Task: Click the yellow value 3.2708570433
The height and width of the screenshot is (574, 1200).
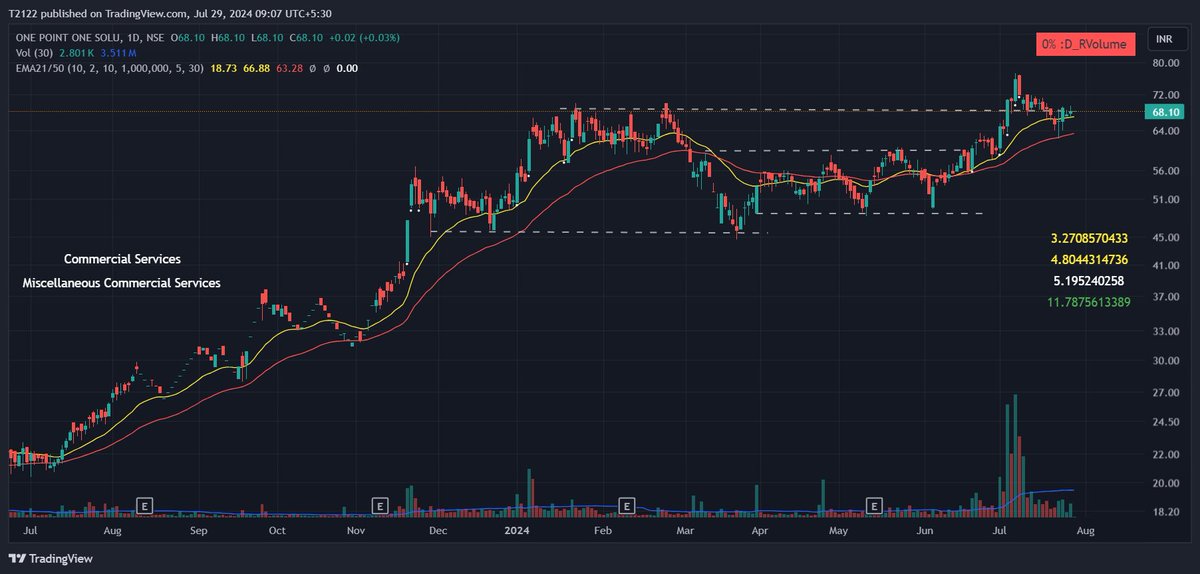Action: tap(1089, 239)
